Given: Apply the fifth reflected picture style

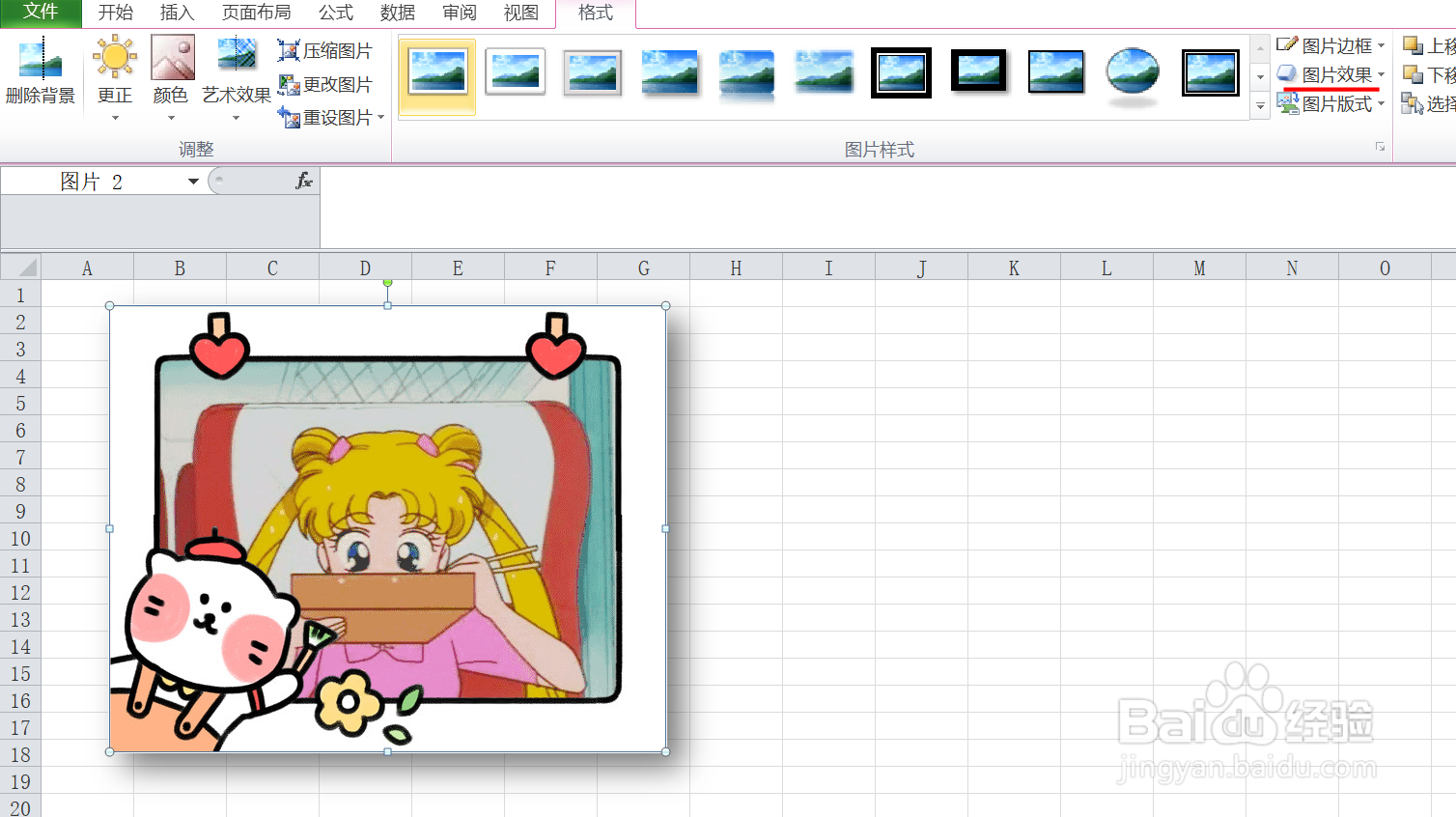Looking at the screenshot, I should coord(746,73).
